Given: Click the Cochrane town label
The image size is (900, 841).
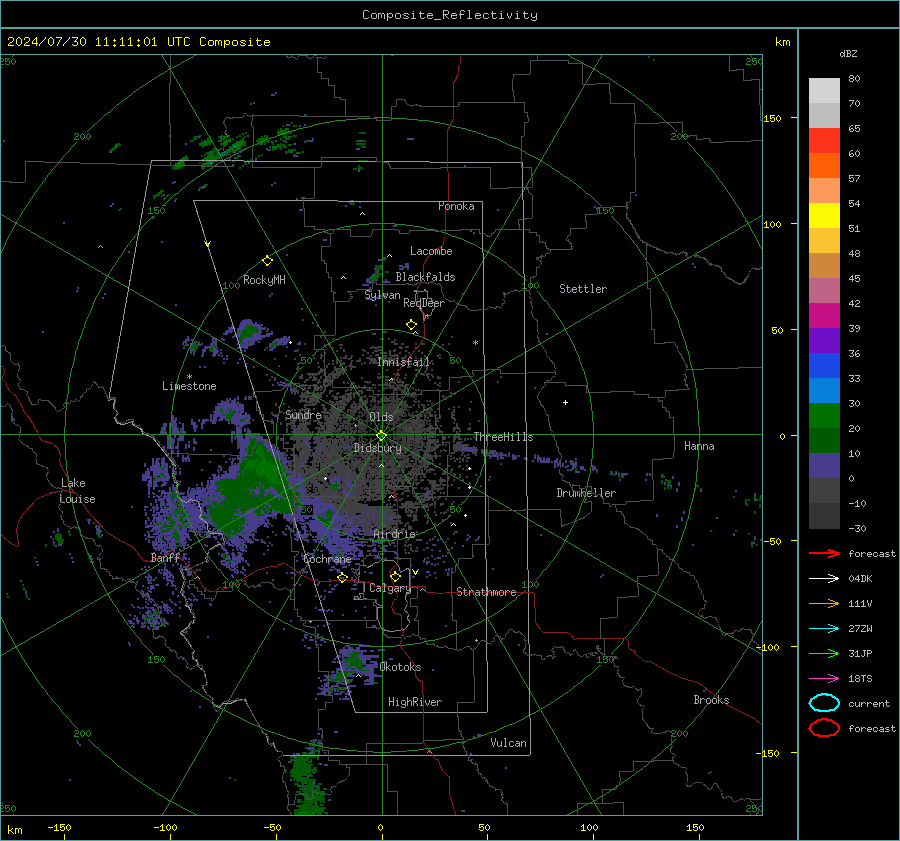Looking at the screenshot, I should tap(327, 559).
